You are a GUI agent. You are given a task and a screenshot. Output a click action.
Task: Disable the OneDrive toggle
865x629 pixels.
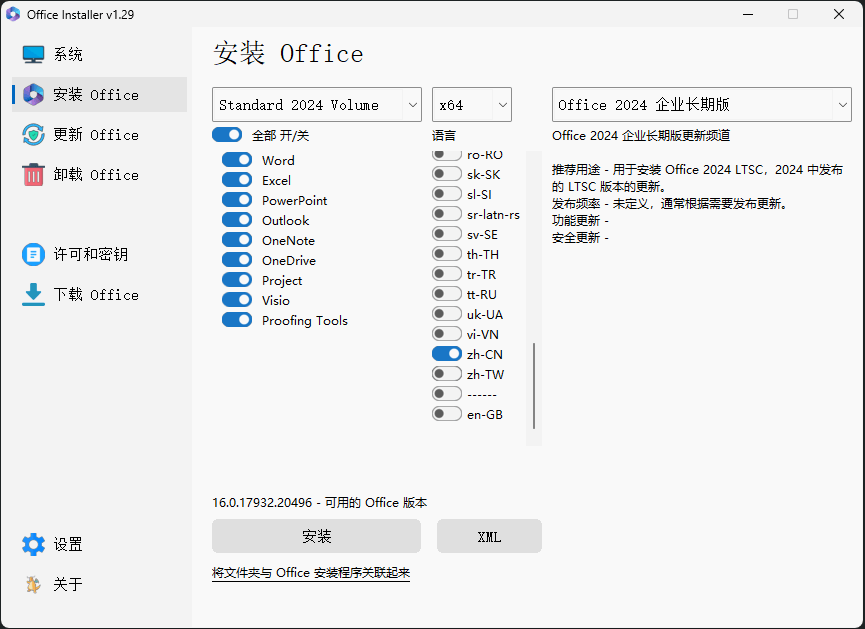(237, 260)
